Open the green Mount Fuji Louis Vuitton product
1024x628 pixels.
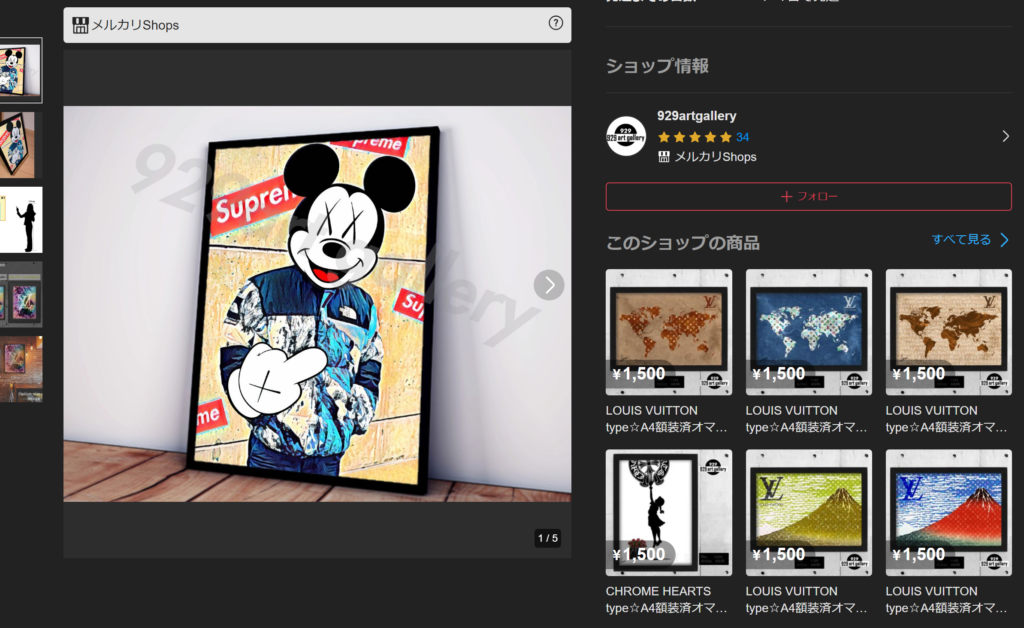pos(808,512)
